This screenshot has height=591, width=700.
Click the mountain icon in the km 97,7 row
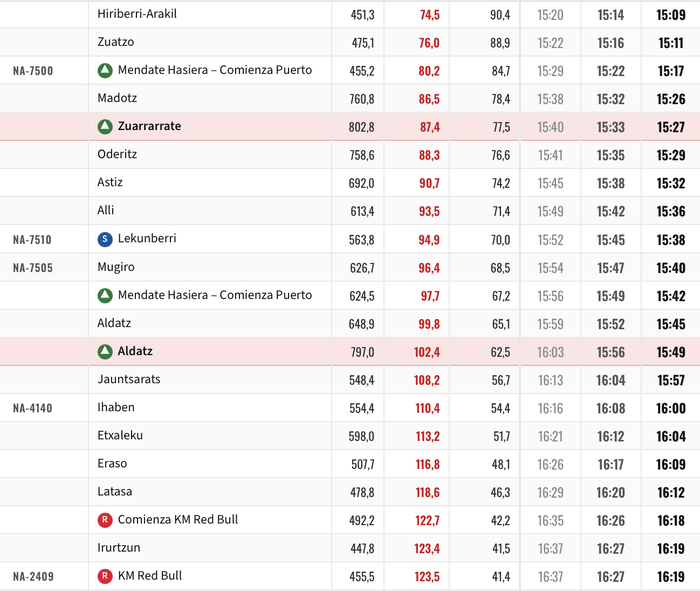coord(105,296)
